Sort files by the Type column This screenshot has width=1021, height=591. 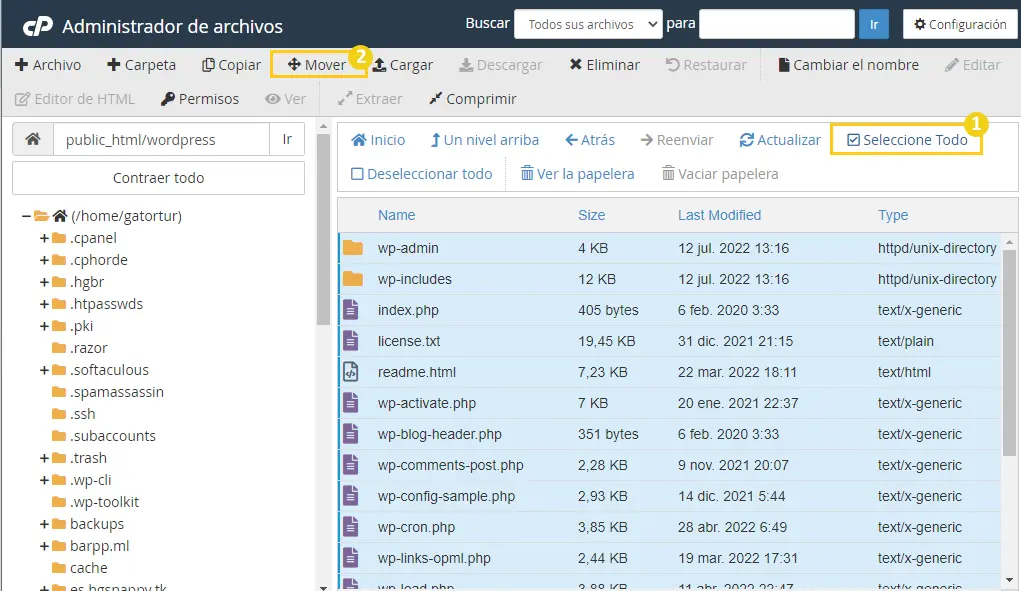click(x=893, y=215)
